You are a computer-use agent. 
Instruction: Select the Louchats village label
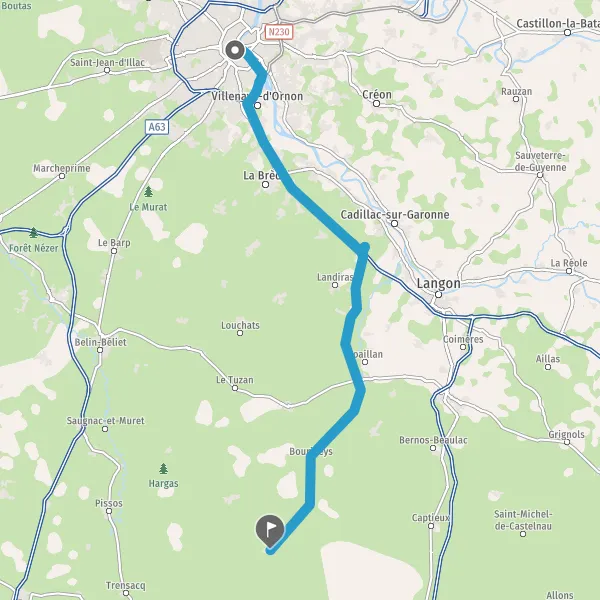coord(240,325)
